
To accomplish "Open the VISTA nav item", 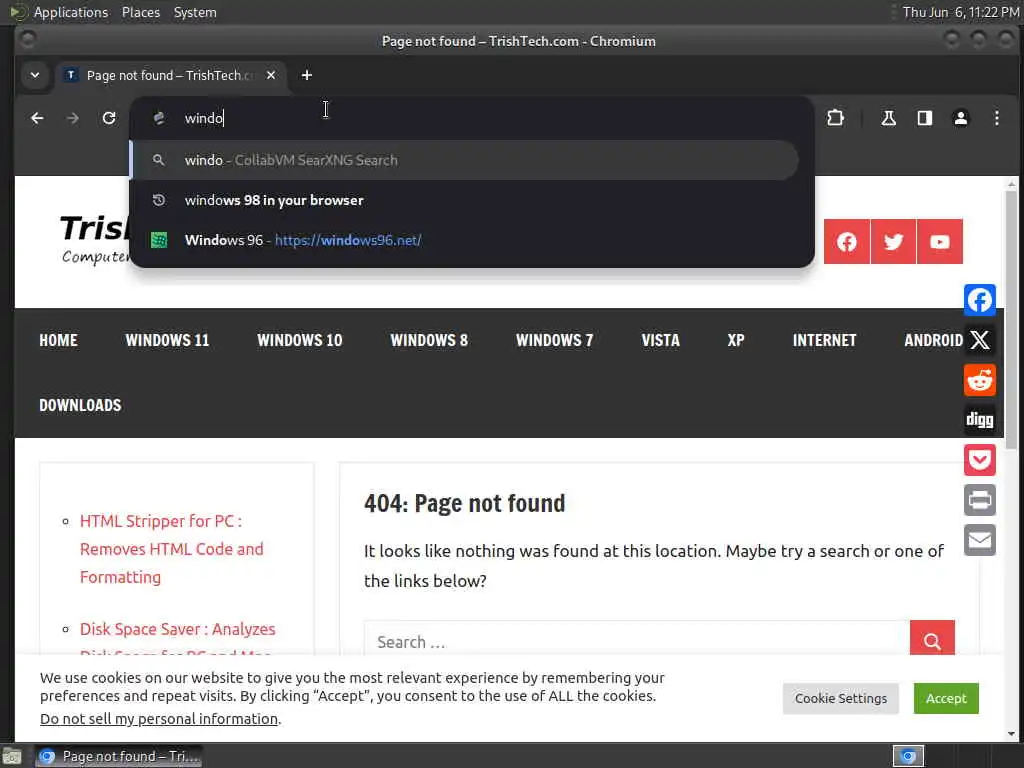I will click(x=660, y=340).
